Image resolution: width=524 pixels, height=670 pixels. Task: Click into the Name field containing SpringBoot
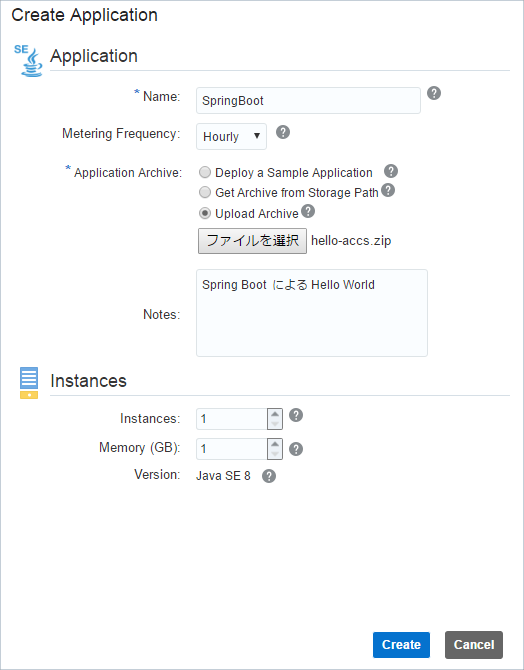point(308,100)
